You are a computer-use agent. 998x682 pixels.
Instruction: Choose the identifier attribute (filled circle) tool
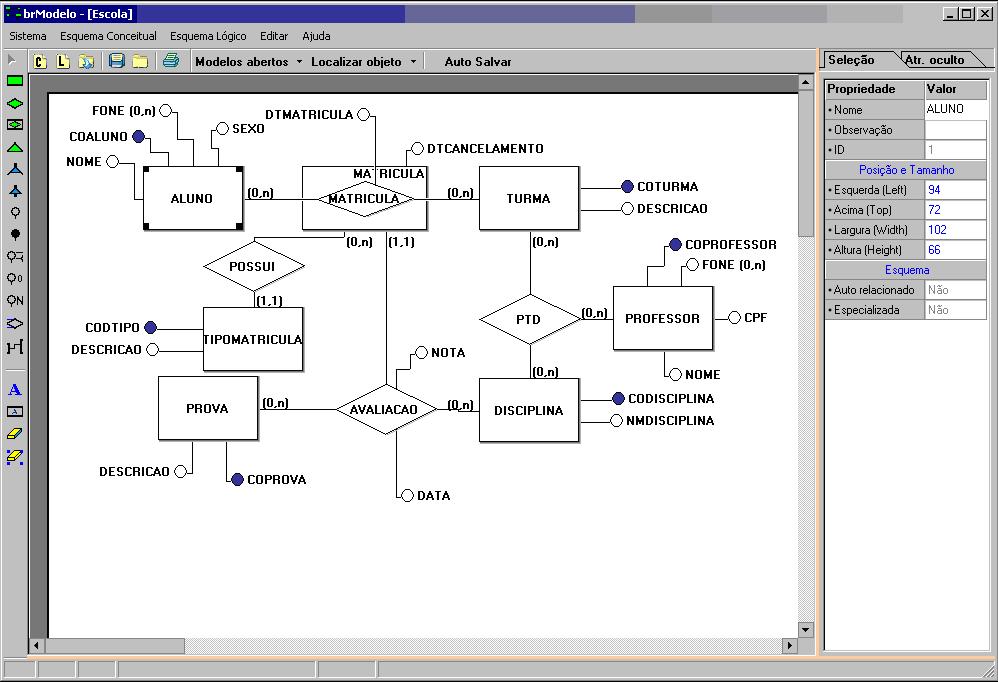(x=14, y=233)
